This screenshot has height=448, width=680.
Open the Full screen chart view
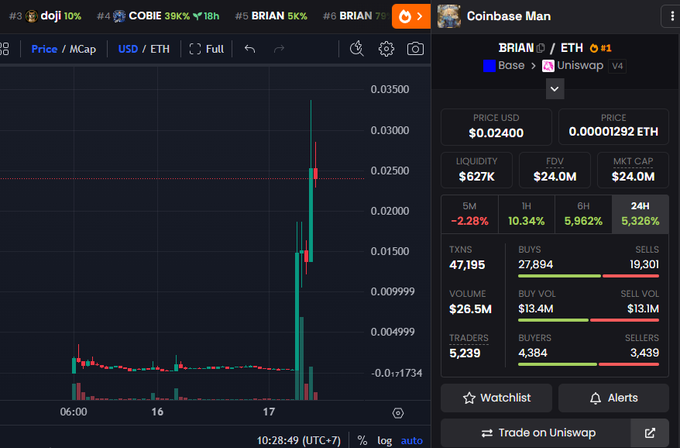pos(206,49)
